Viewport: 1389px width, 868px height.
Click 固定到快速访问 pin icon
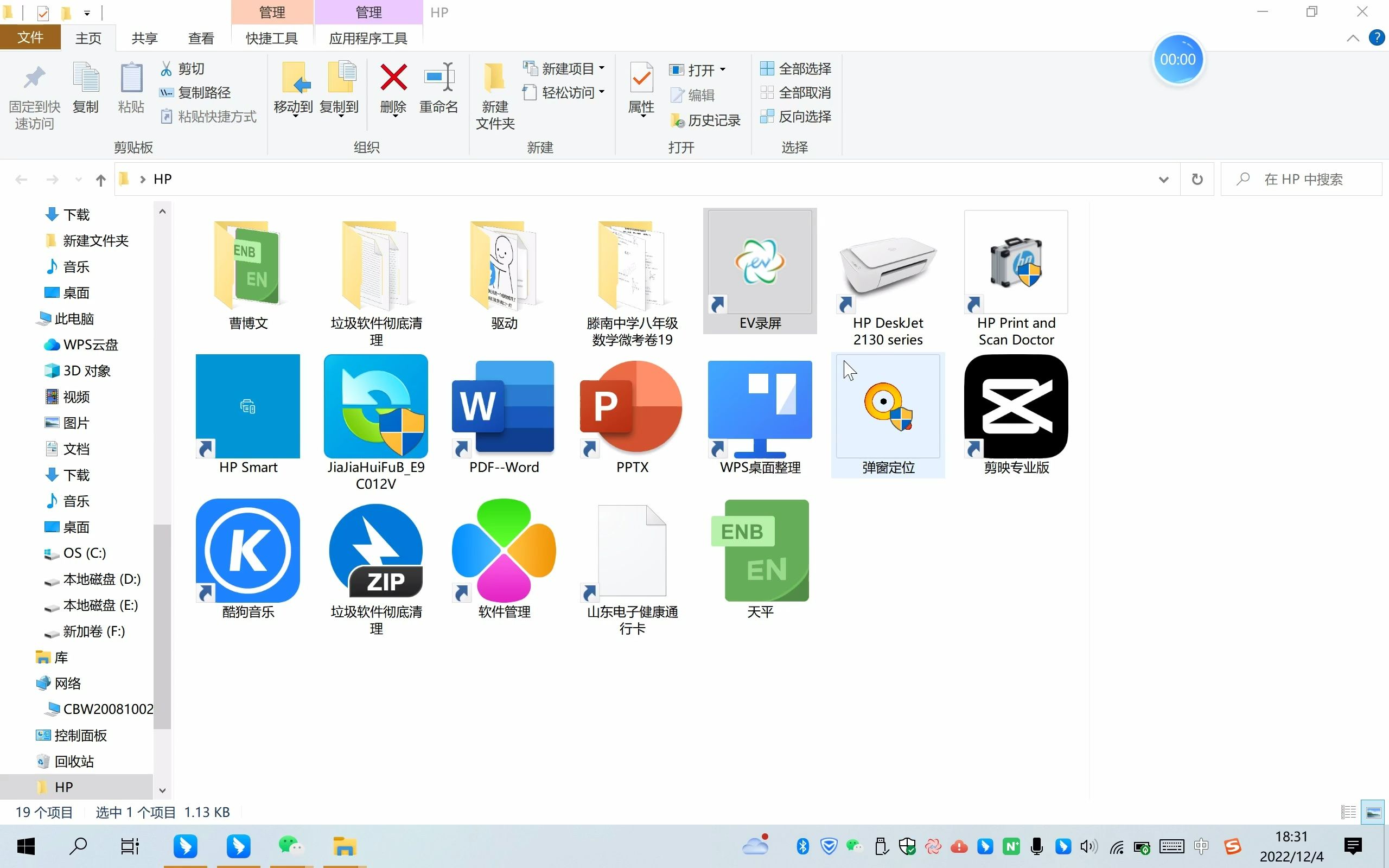[34, 78]
